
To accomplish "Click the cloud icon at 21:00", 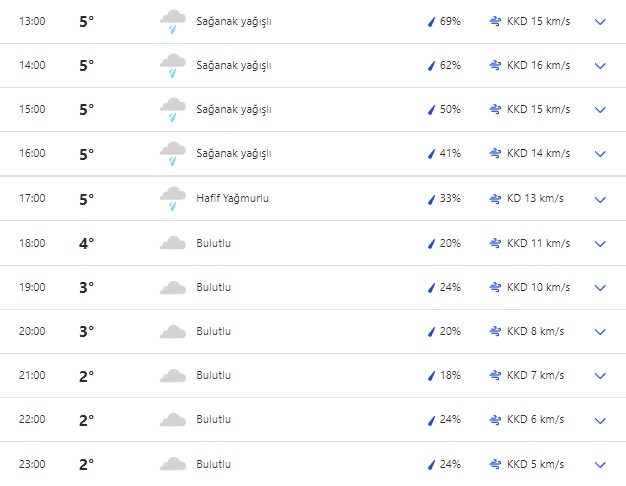I will [x=173, y=376].
